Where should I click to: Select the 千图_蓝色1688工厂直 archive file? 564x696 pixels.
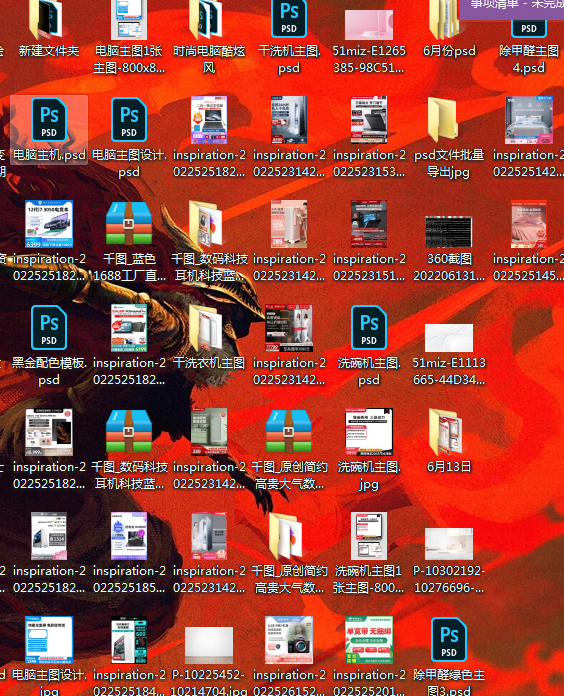pos(129,224)
